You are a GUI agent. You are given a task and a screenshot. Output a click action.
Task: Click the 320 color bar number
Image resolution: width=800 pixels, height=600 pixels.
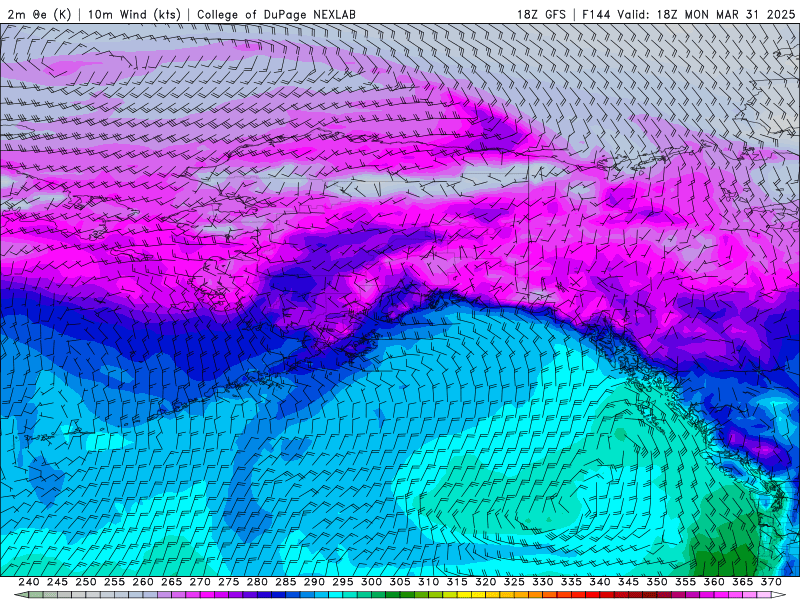[x=486, y=582]
